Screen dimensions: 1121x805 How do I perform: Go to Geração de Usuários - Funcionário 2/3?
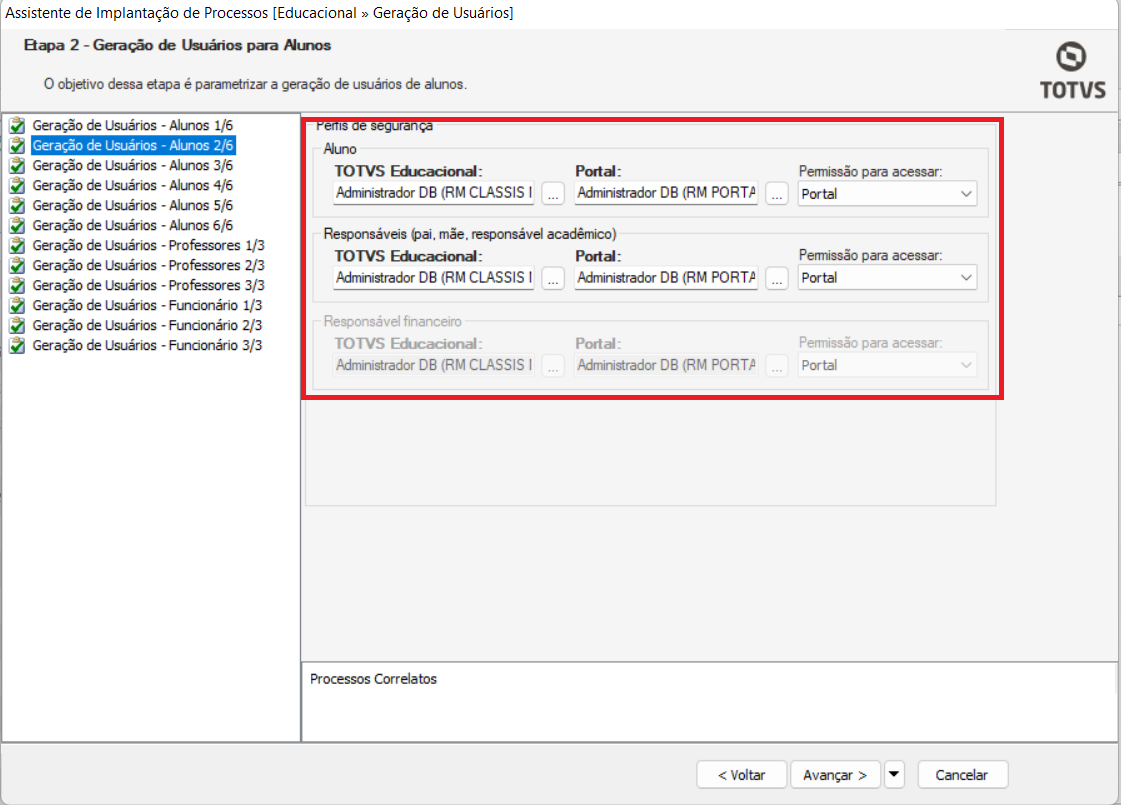click(x=147, y=325)
